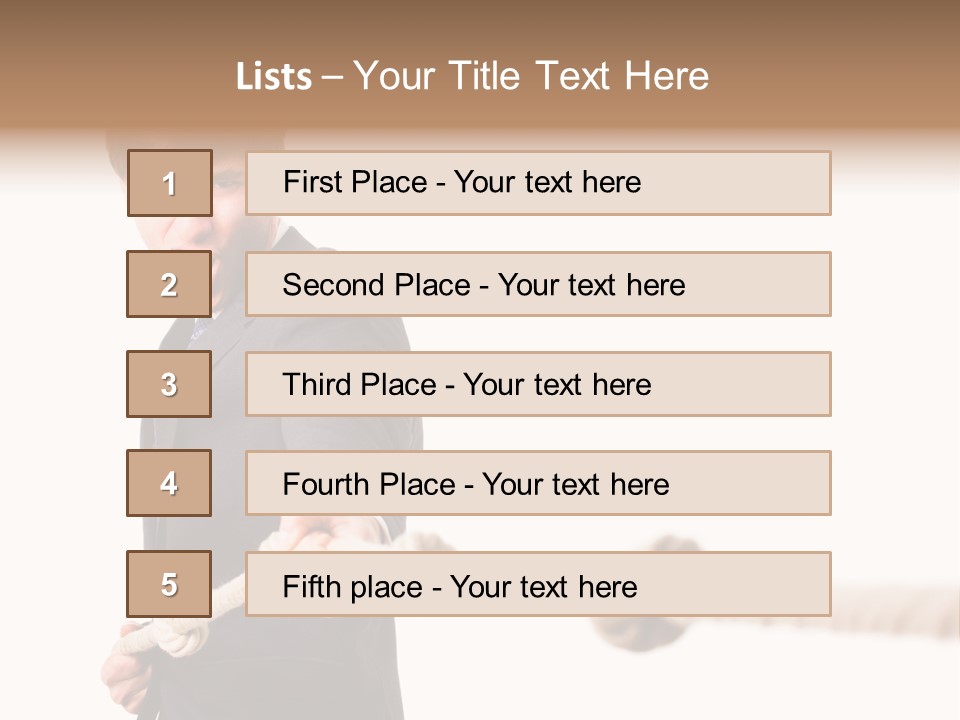Click the words Your text here in First Place
960x720 pixels.
(547, 182)
